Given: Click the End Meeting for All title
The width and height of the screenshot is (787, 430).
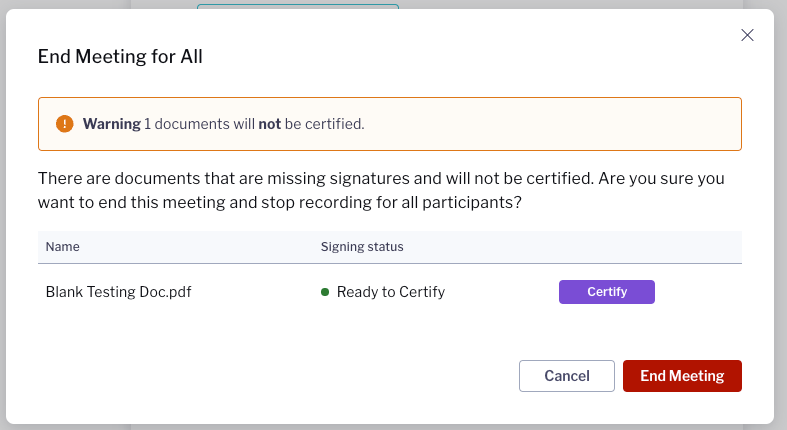Looking at the screenshot, I should click(120, 56).
